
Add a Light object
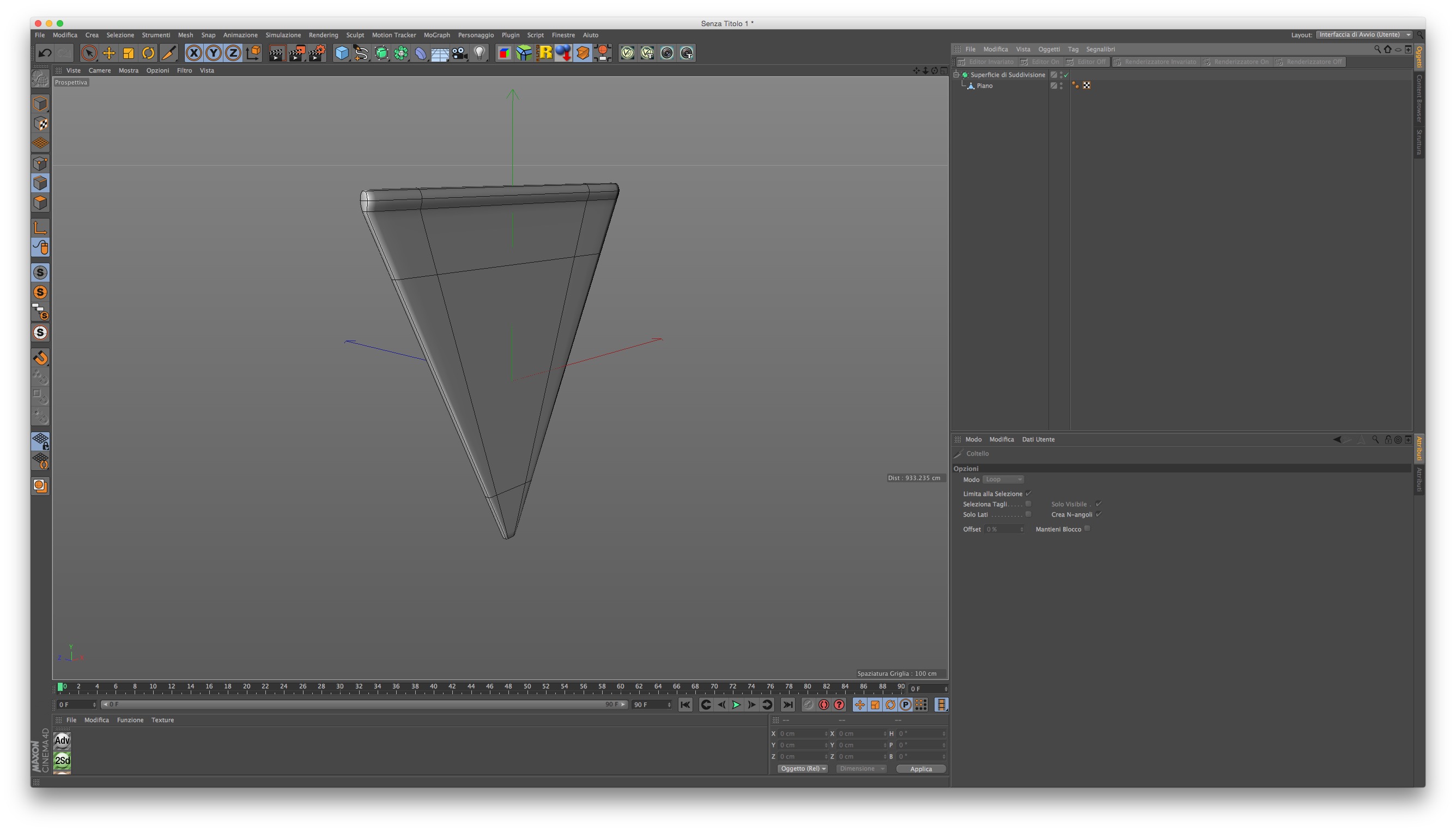480,53
